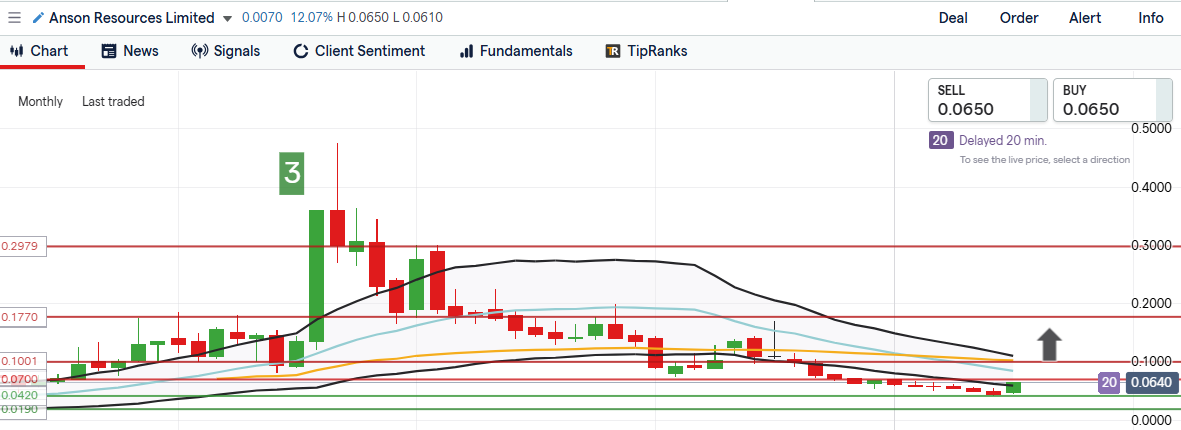Click the green number 3 chart marker
Screen dimensions: 1181x430
(291, 172)
